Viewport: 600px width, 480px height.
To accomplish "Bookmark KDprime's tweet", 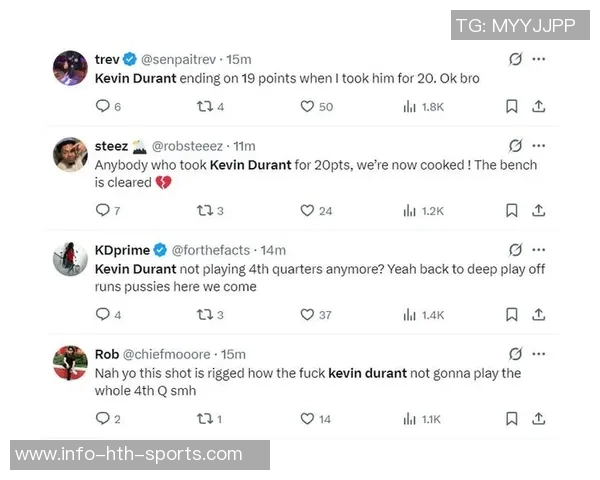I will tap(511, 314).
